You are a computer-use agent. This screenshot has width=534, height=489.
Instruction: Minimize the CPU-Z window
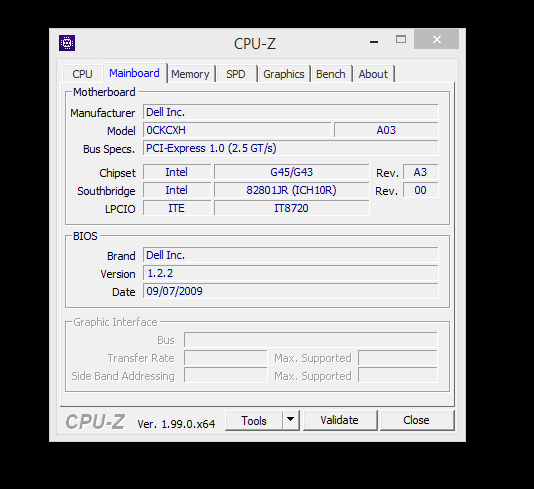[374, 41]
